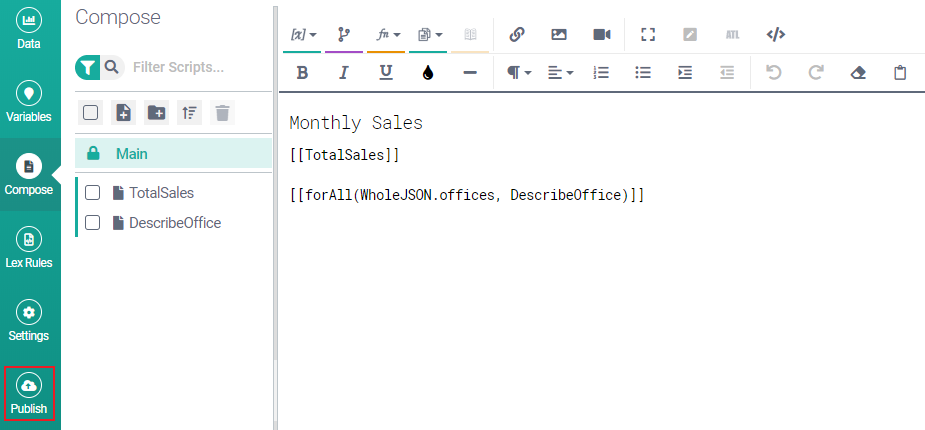Click the delete scripts trash icon
This screenshot has width=925, height=430.
click(222, 112)
